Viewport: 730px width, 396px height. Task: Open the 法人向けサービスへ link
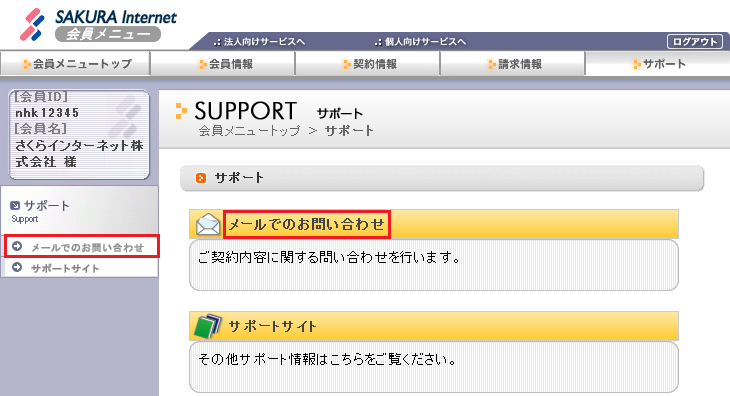259,41
